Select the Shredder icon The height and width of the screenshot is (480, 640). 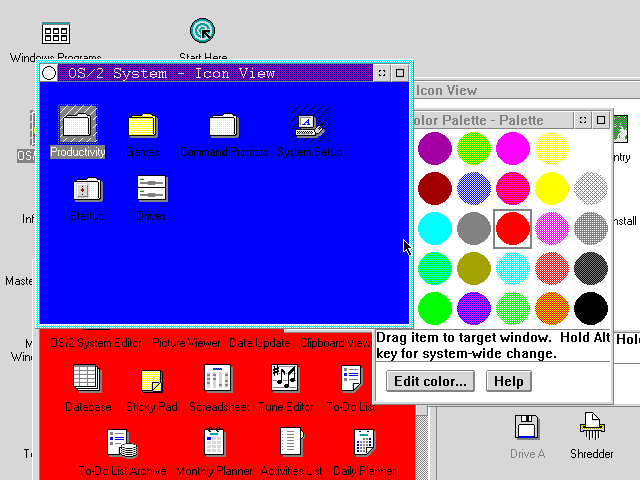pos(592,426)
